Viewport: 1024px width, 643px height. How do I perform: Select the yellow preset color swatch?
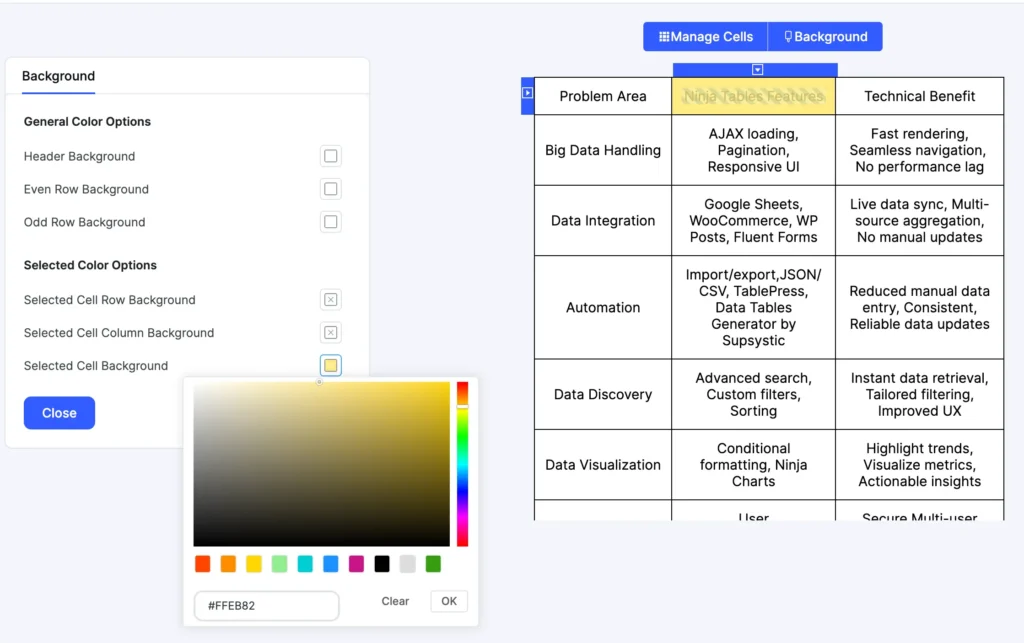click(253, 564)
